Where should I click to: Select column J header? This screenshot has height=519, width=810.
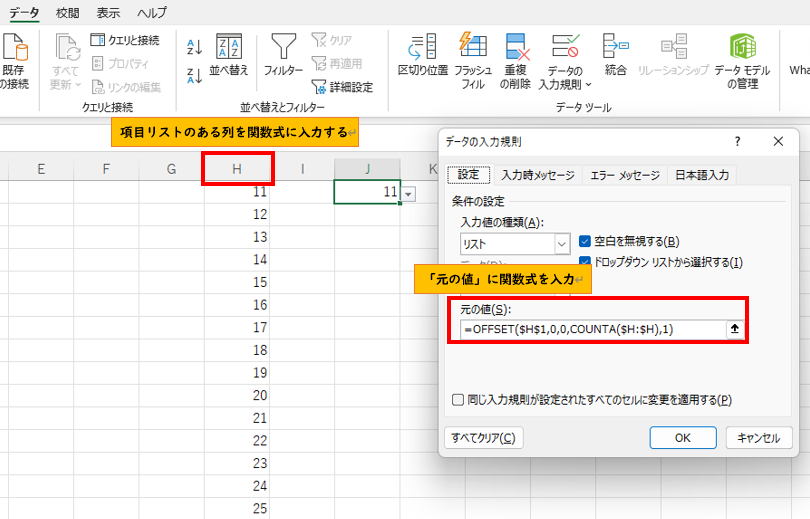[367, 169]
